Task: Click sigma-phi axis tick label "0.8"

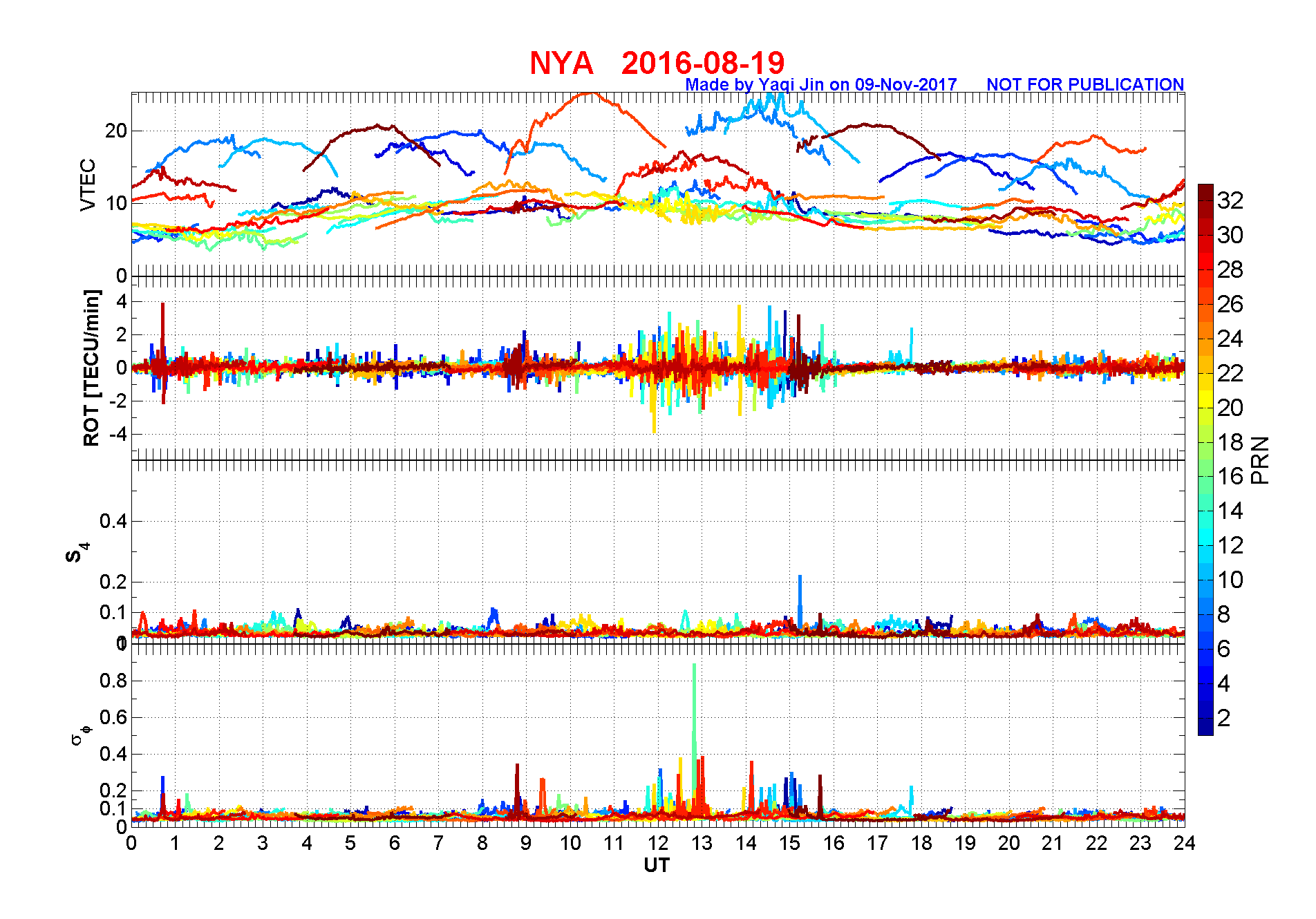Action: tap(113, 681)
